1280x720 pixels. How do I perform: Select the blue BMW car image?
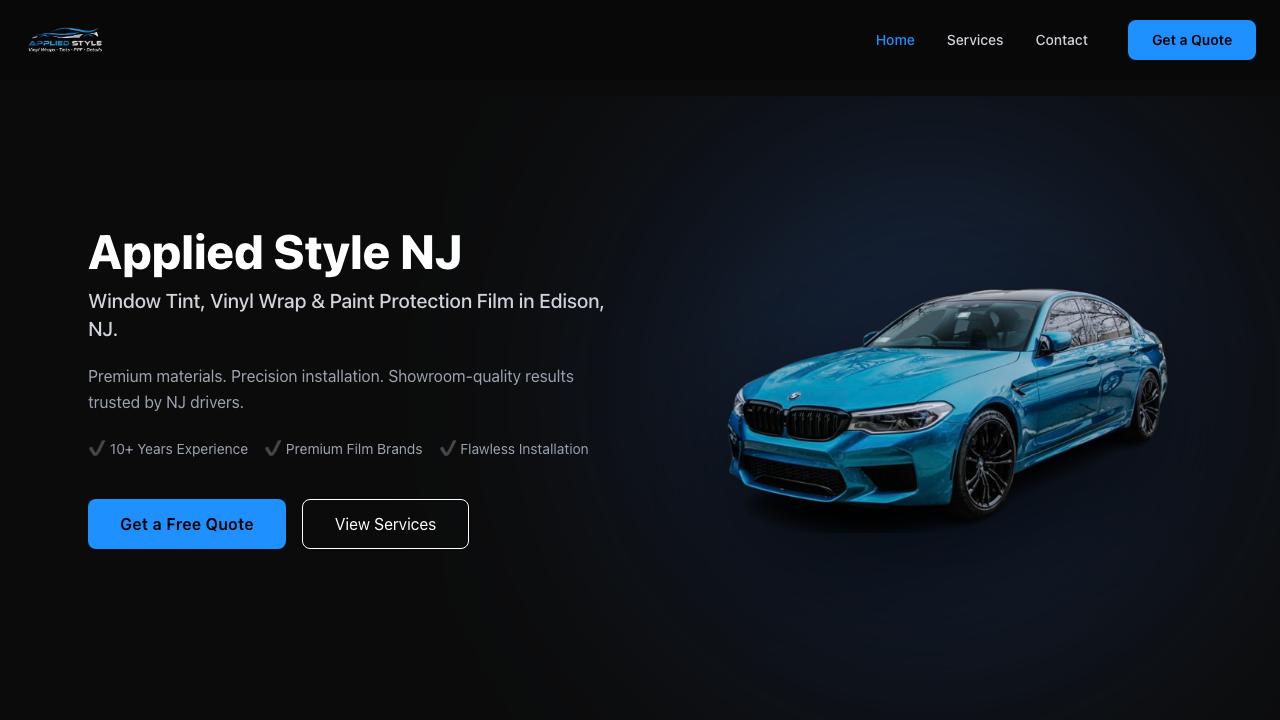947,404
